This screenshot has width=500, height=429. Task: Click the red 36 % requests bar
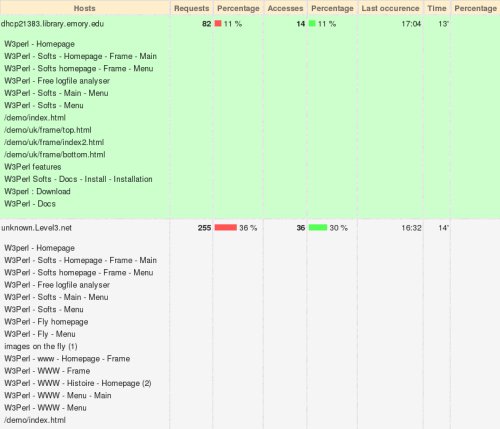point(226,228)
